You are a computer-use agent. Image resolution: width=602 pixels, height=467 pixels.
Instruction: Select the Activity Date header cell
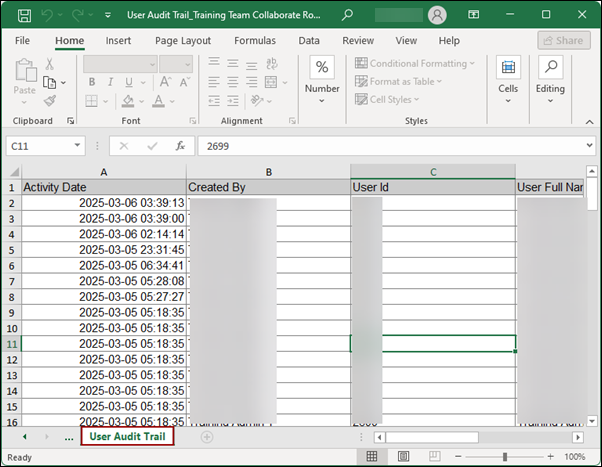click(104, 187)
